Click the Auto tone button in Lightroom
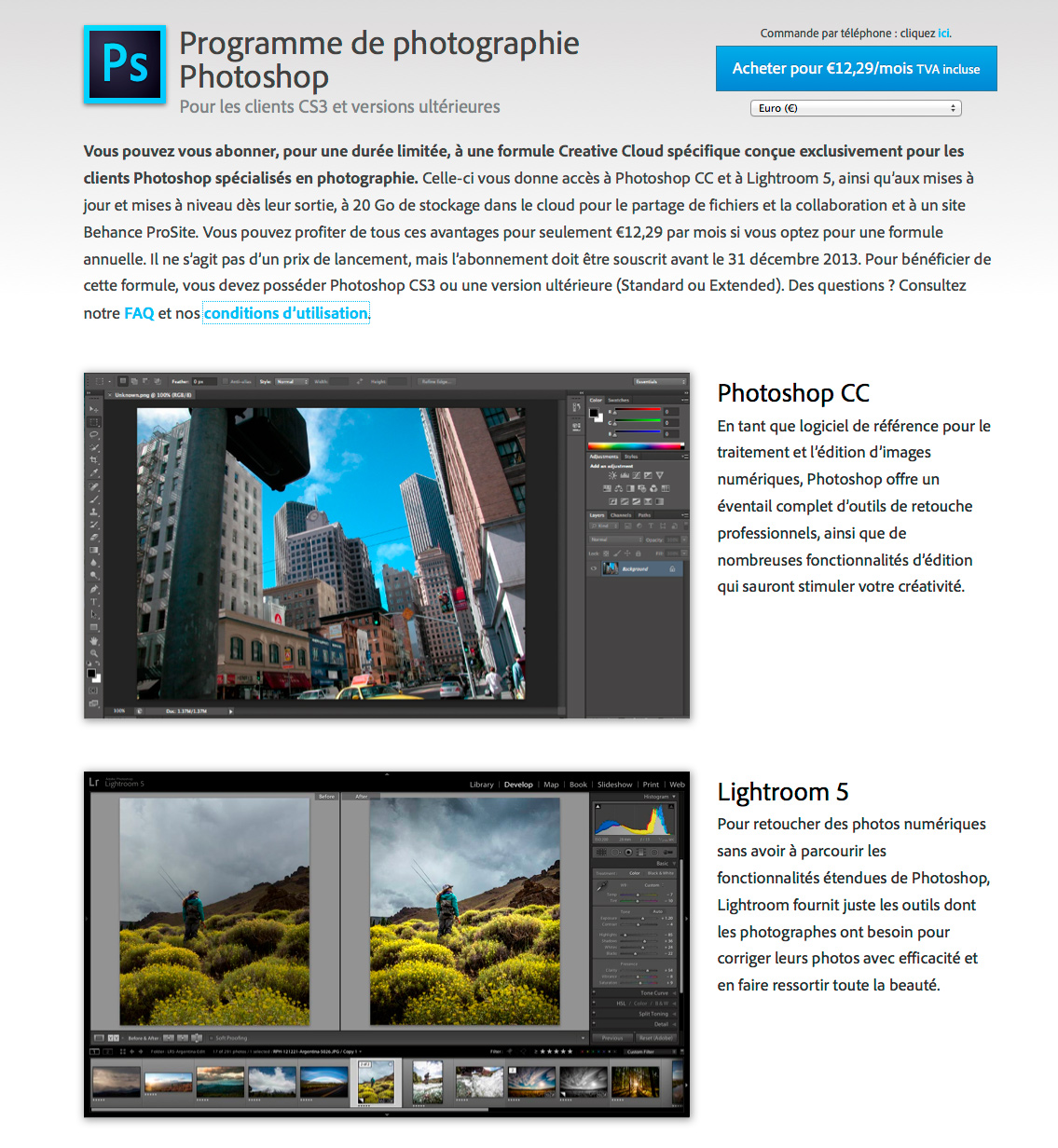The image size is (1058, 1148). 658,911
